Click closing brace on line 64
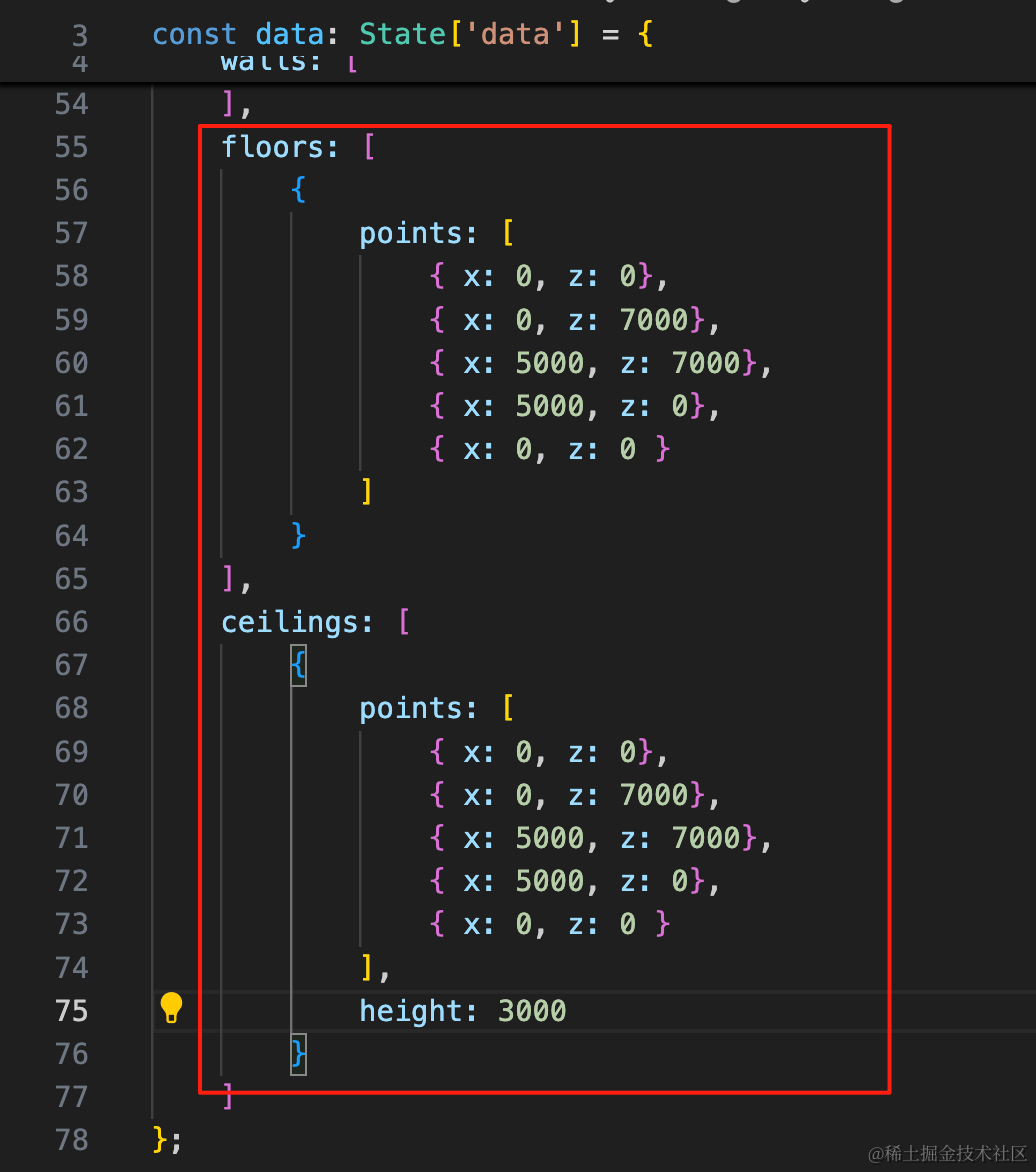 pos(298,535)
